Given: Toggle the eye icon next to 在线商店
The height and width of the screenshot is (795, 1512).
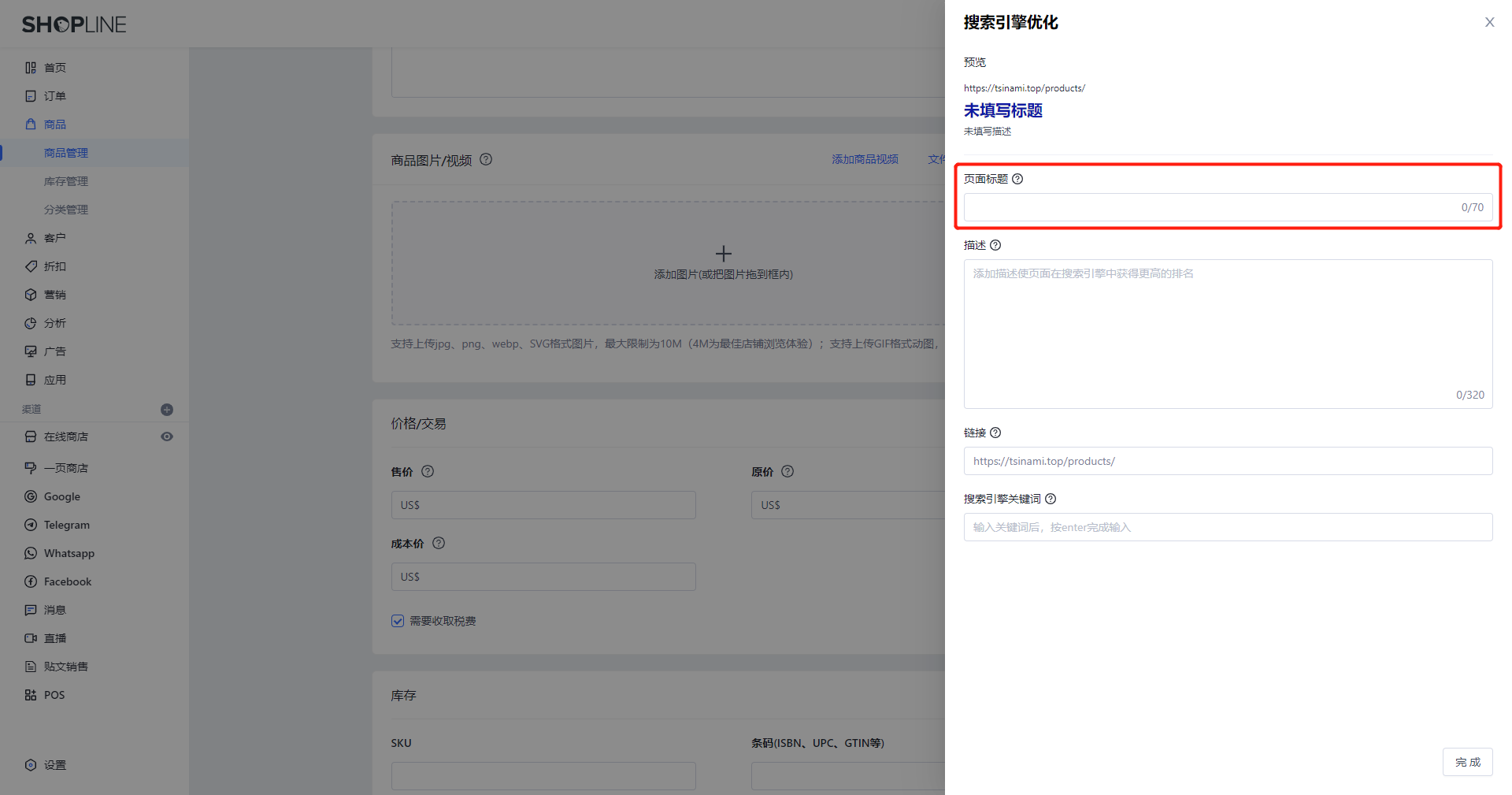Looking at the screenshot, I should pos(167,437).
